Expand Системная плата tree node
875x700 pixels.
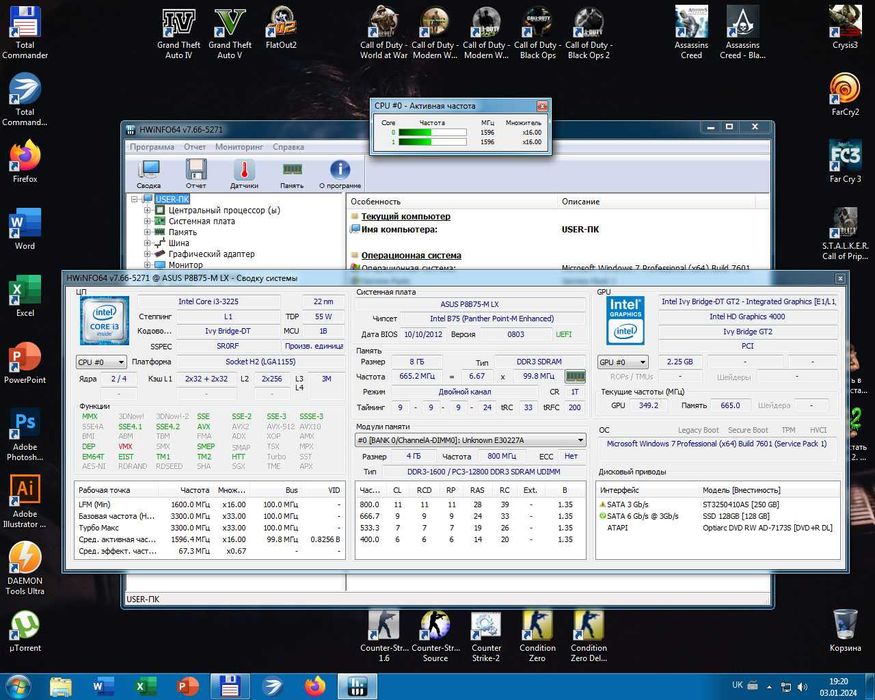point(147,221)
